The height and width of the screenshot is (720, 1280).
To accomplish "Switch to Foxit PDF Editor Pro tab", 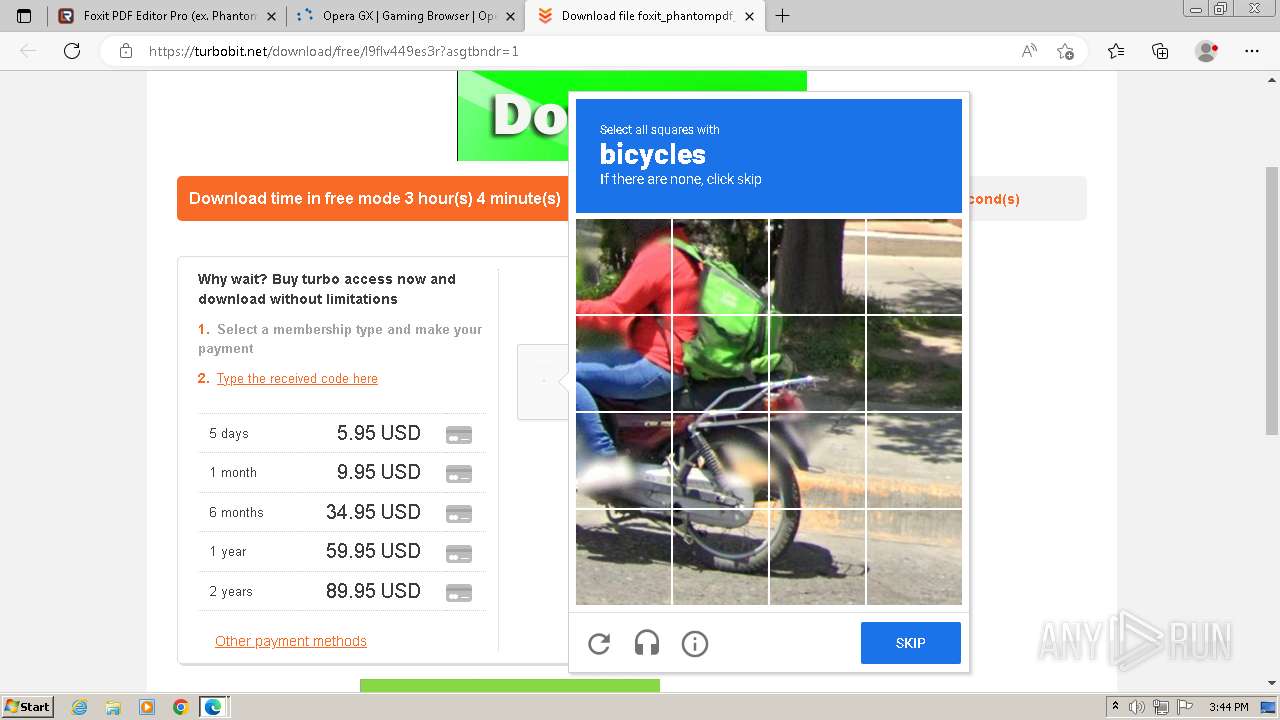I will point(165,16).
